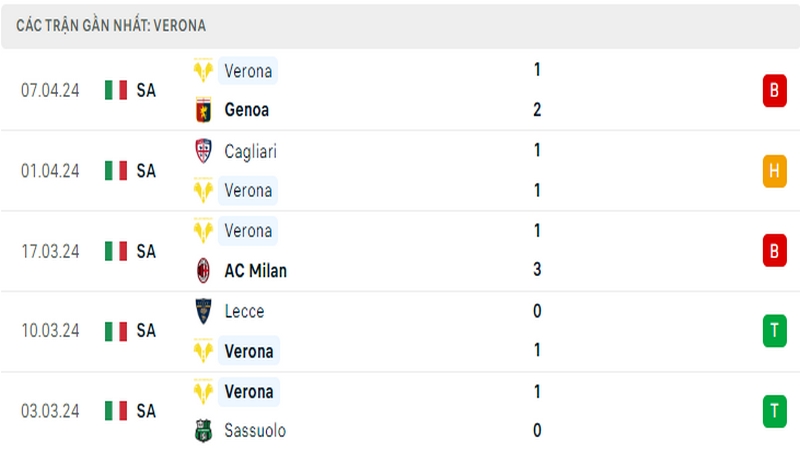Click Italy flag beside the 01.04.24 match
Viewport: 800px width, 450px height.
[116, 171]
